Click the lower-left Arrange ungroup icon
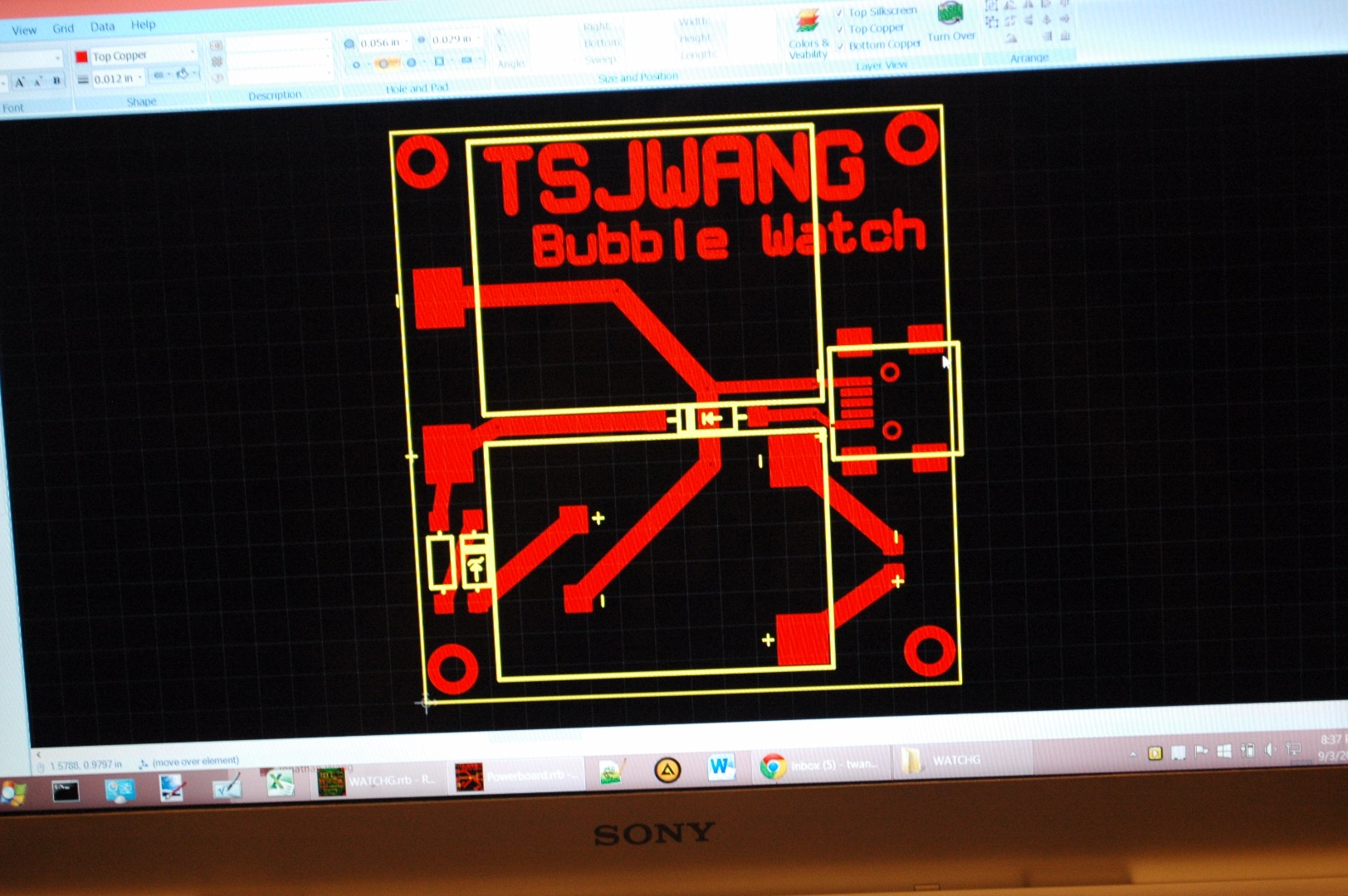Viewport: 1348px width, 896px height. 991,22
